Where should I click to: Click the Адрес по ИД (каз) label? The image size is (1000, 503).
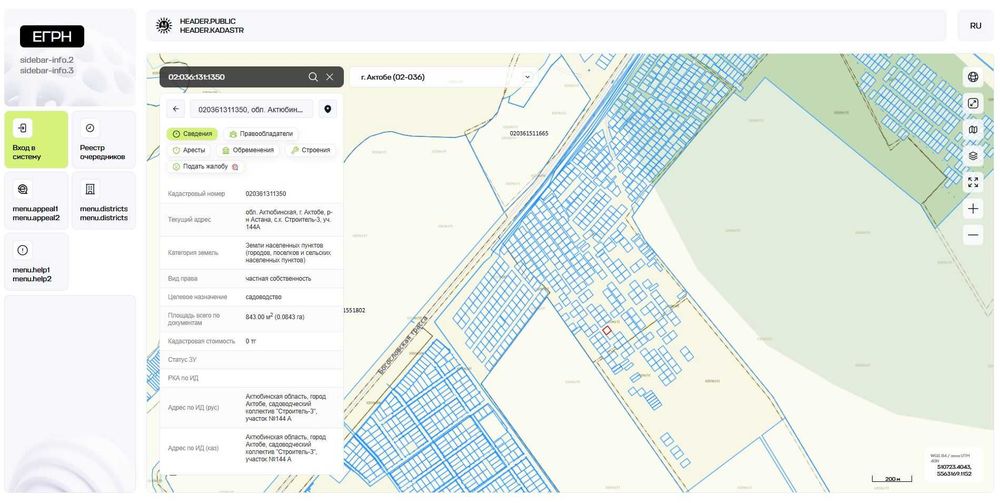click(193, 448)
